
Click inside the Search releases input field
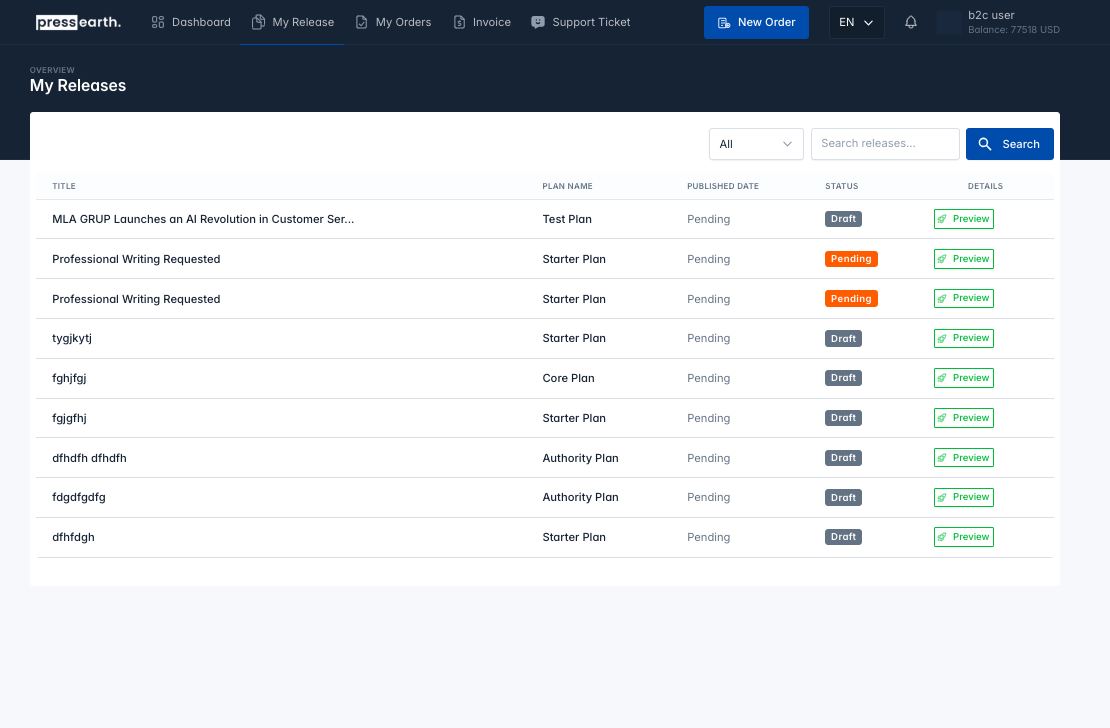pos(885,144)
